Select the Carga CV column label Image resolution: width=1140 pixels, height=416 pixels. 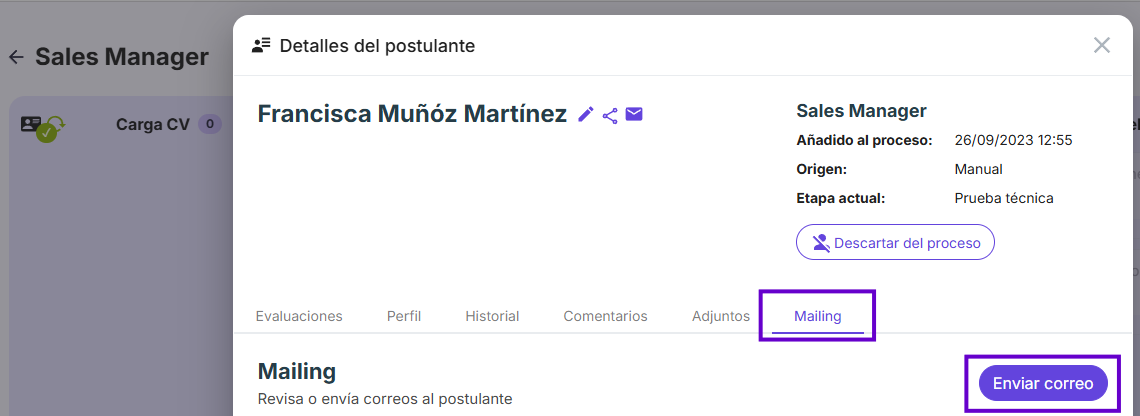click(153, 125)
